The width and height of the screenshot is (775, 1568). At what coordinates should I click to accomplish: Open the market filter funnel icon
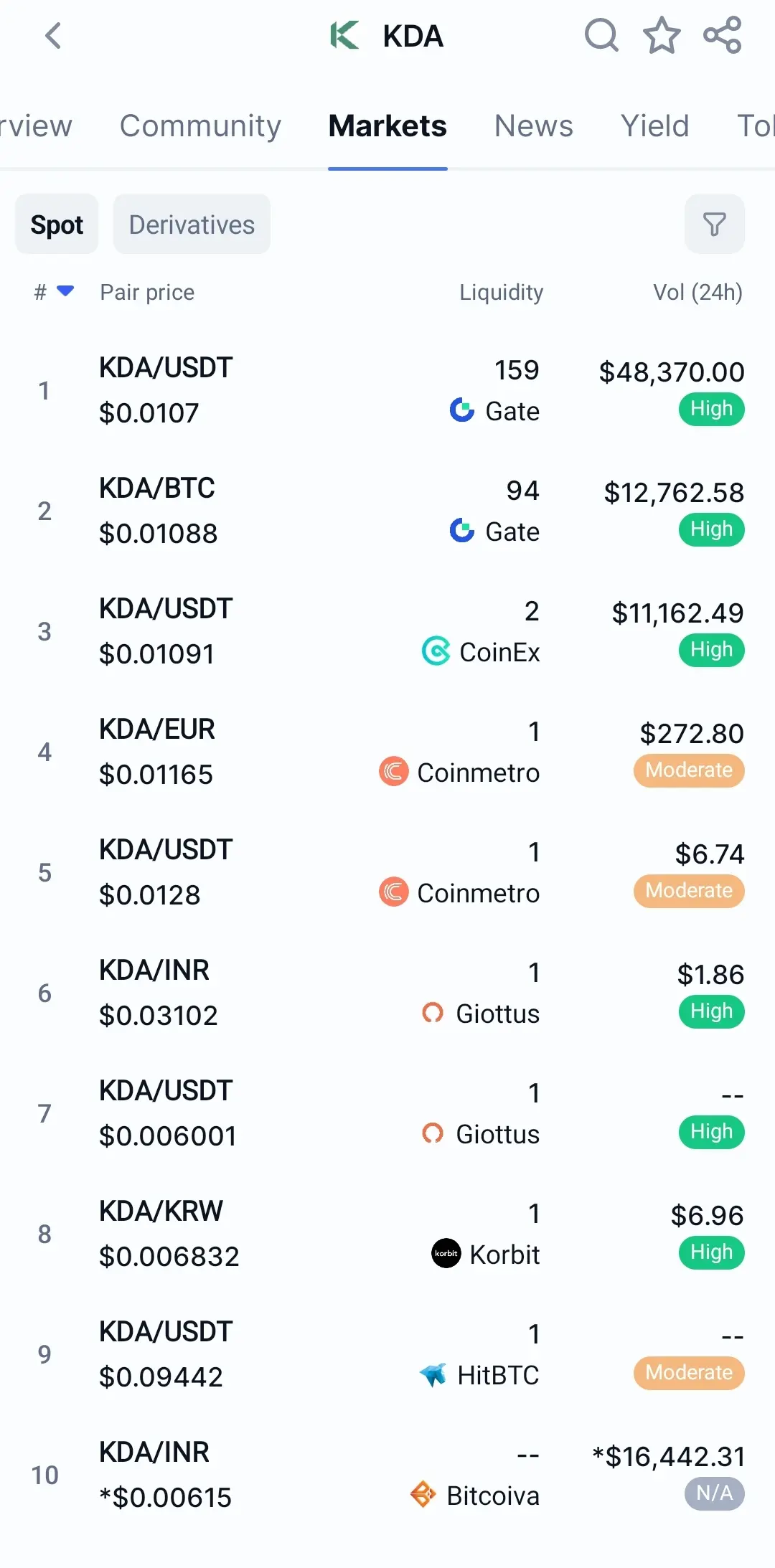coord(714,225)
